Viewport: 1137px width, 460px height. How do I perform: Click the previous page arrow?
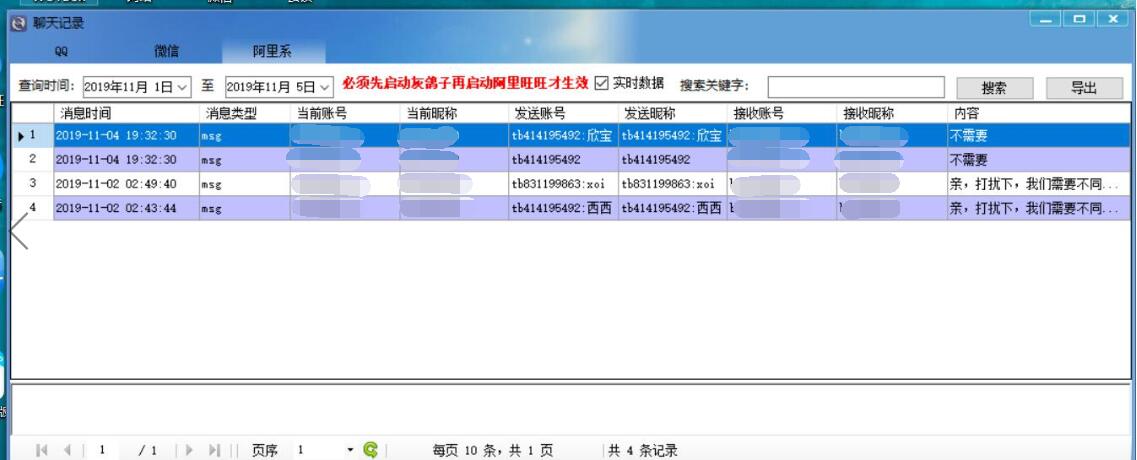(x=67, y=451)
